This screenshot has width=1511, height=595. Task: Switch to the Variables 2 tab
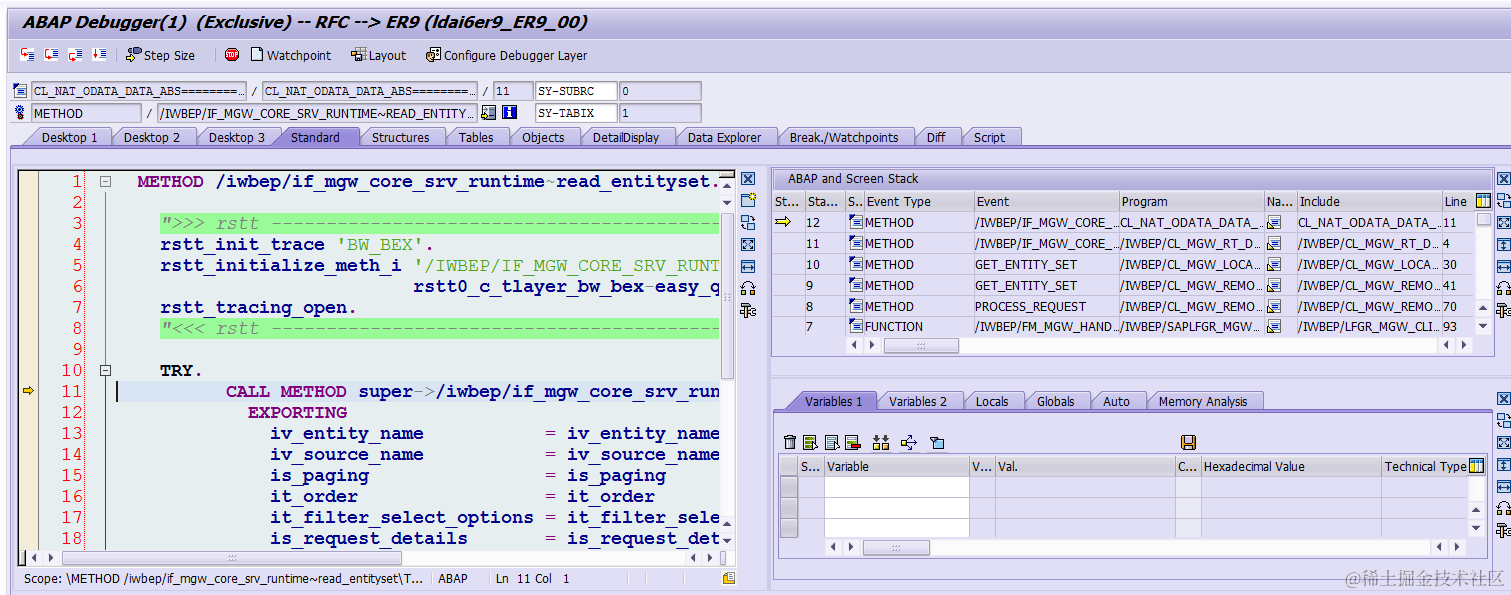[917, 401]
